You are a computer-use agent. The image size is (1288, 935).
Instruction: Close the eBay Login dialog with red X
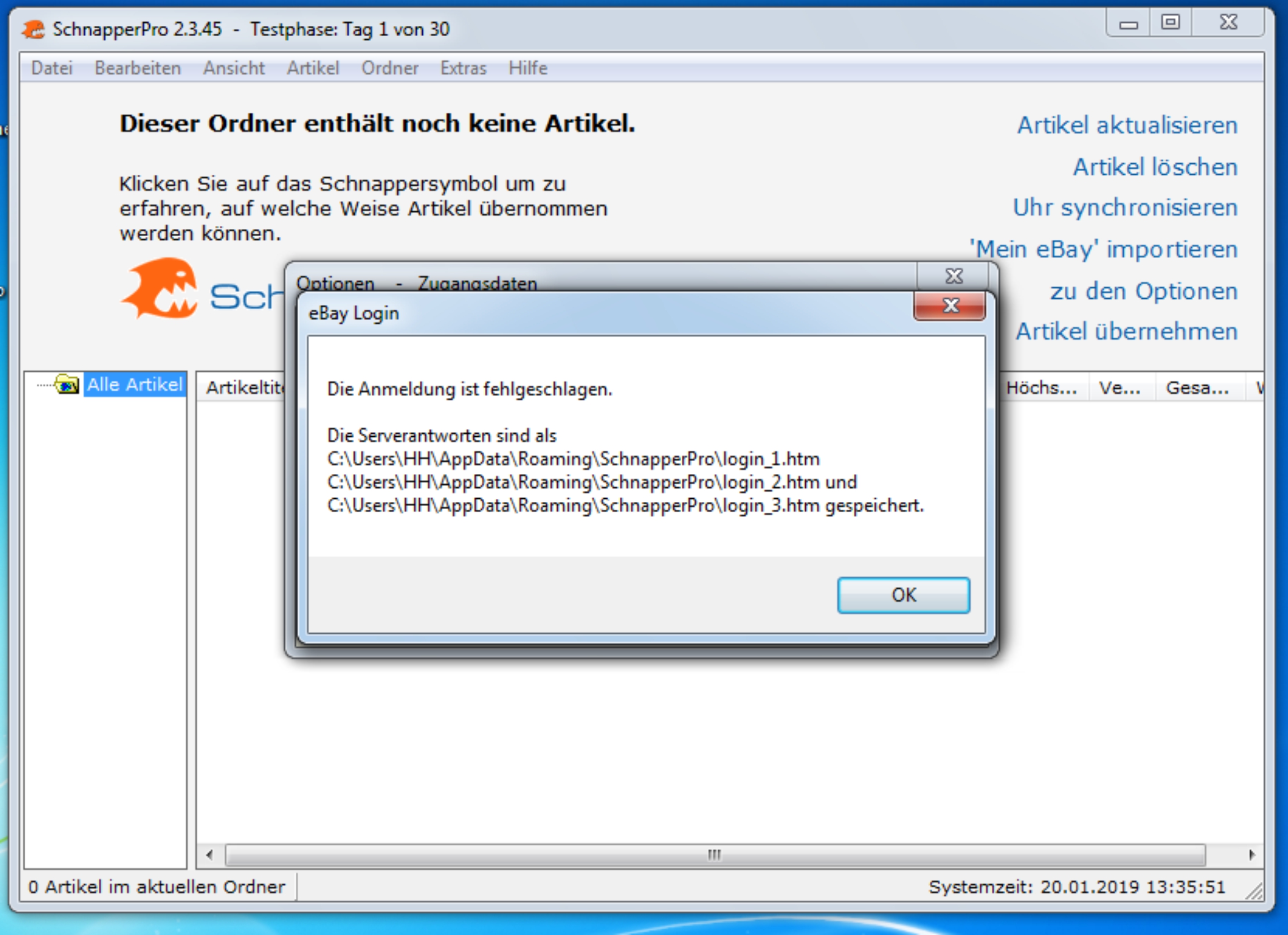pyautogui.click(x=950, y=306)
